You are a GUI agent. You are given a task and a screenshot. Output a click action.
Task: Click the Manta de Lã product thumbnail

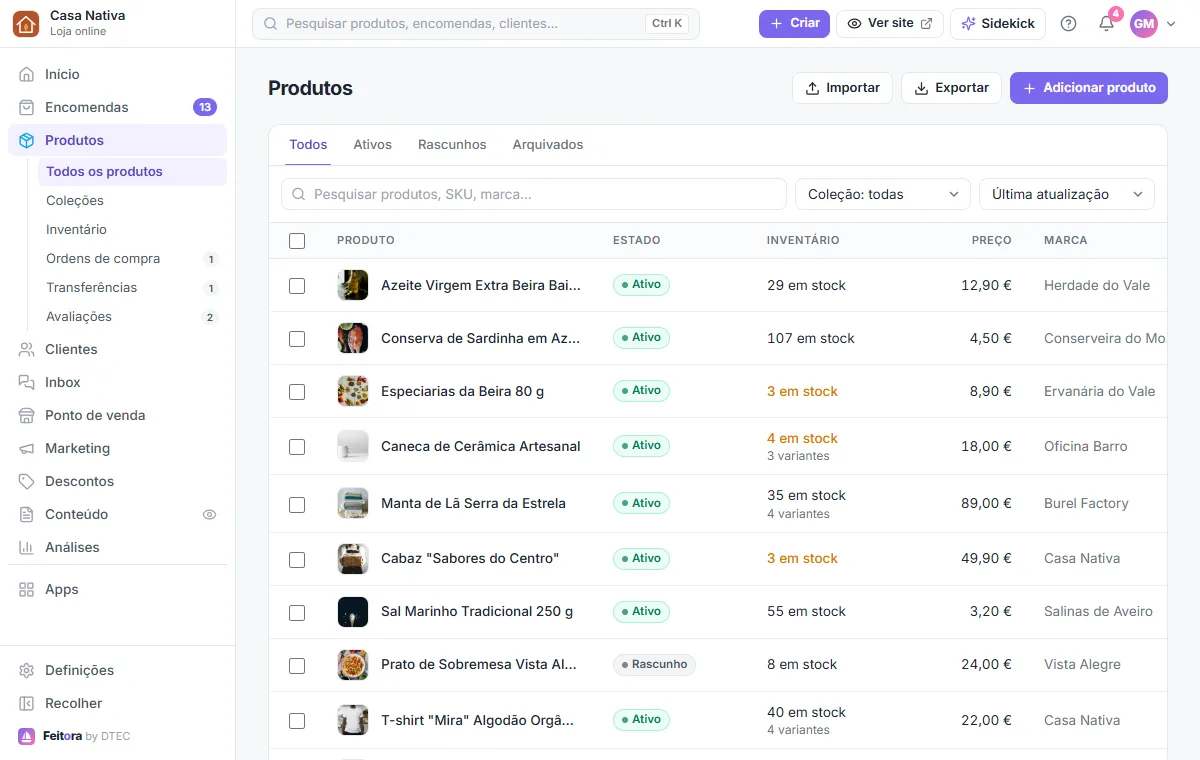point(353,503)
